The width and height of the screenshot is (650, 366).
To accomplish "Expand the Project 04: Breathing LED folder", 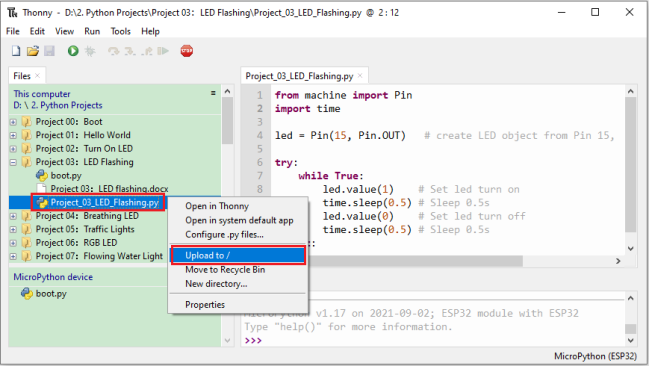I will (13, 216).
